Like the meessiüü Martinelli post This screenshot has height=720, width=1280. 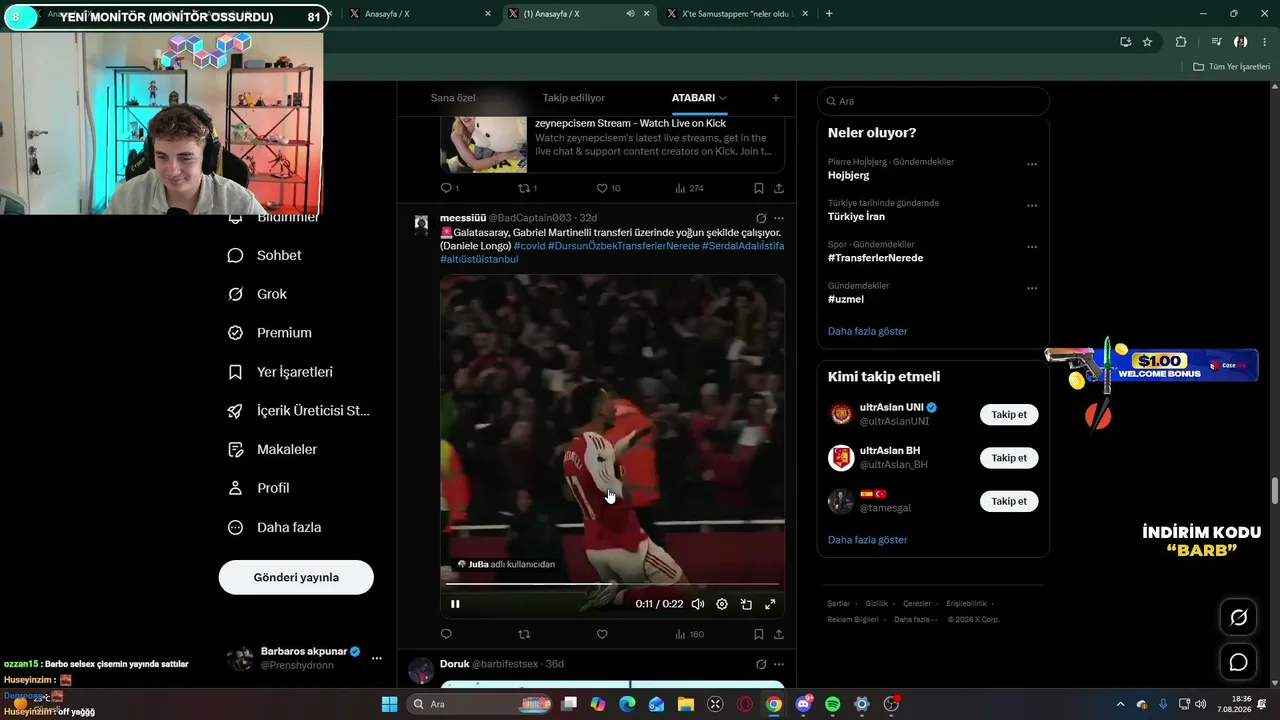(x=602, y=634)
